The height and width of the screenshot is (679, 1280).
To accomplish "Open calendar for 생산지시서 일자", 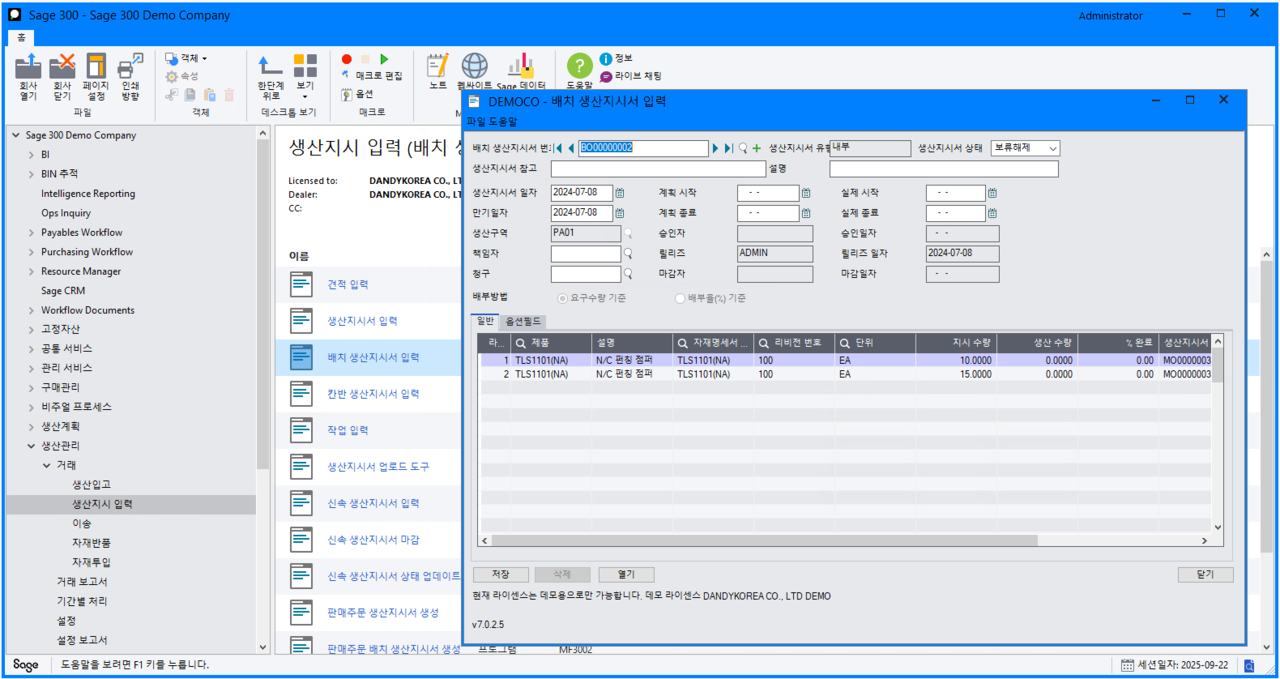I will 620,193.
